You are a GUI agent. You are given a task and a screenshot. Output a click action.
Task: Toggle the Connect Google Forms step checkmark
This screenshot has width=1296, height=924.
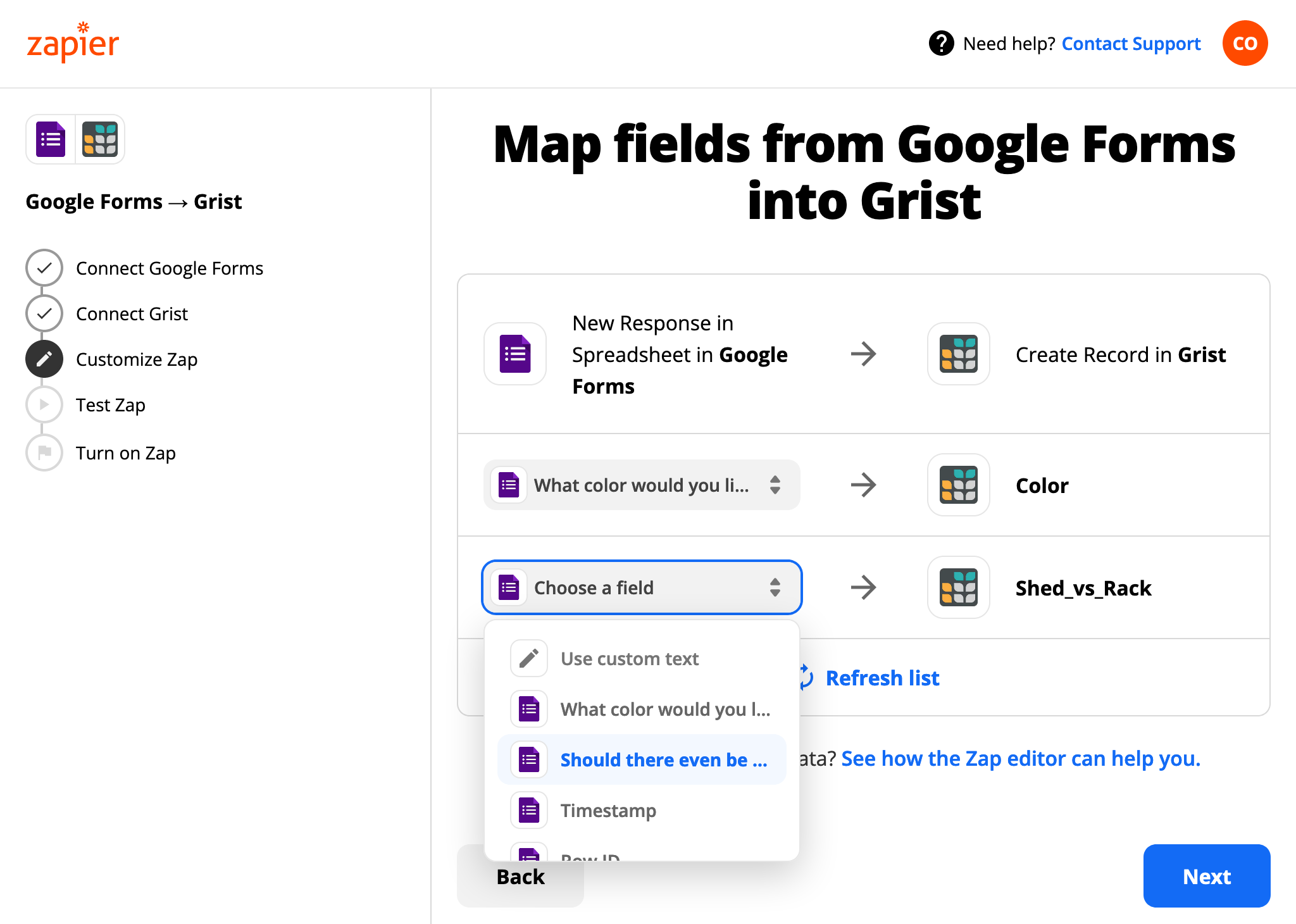[43, 267]
